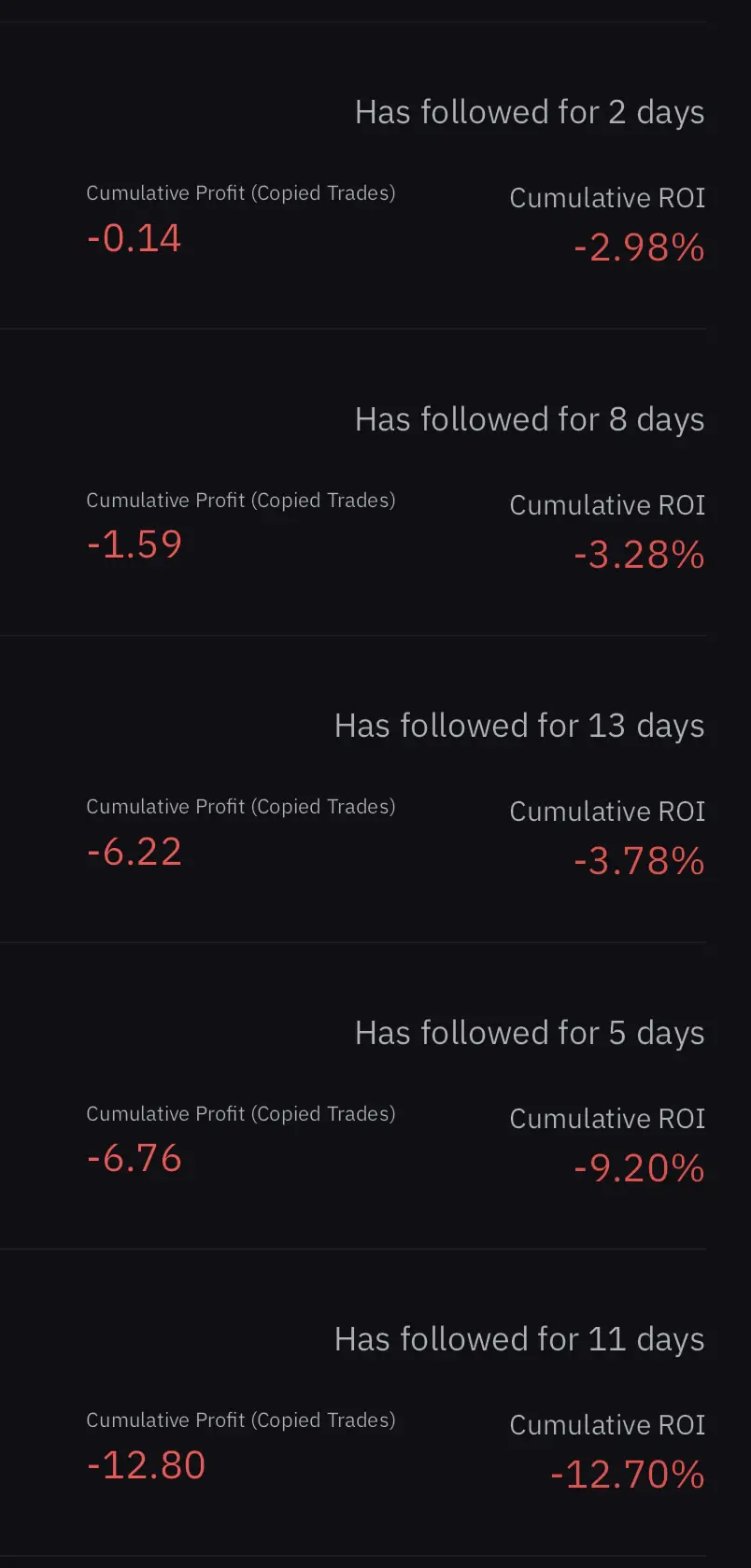Select the -9.20% cumulative ROI value
The width and height of the screenshot is (751, 1568).
pos(639,1169)
